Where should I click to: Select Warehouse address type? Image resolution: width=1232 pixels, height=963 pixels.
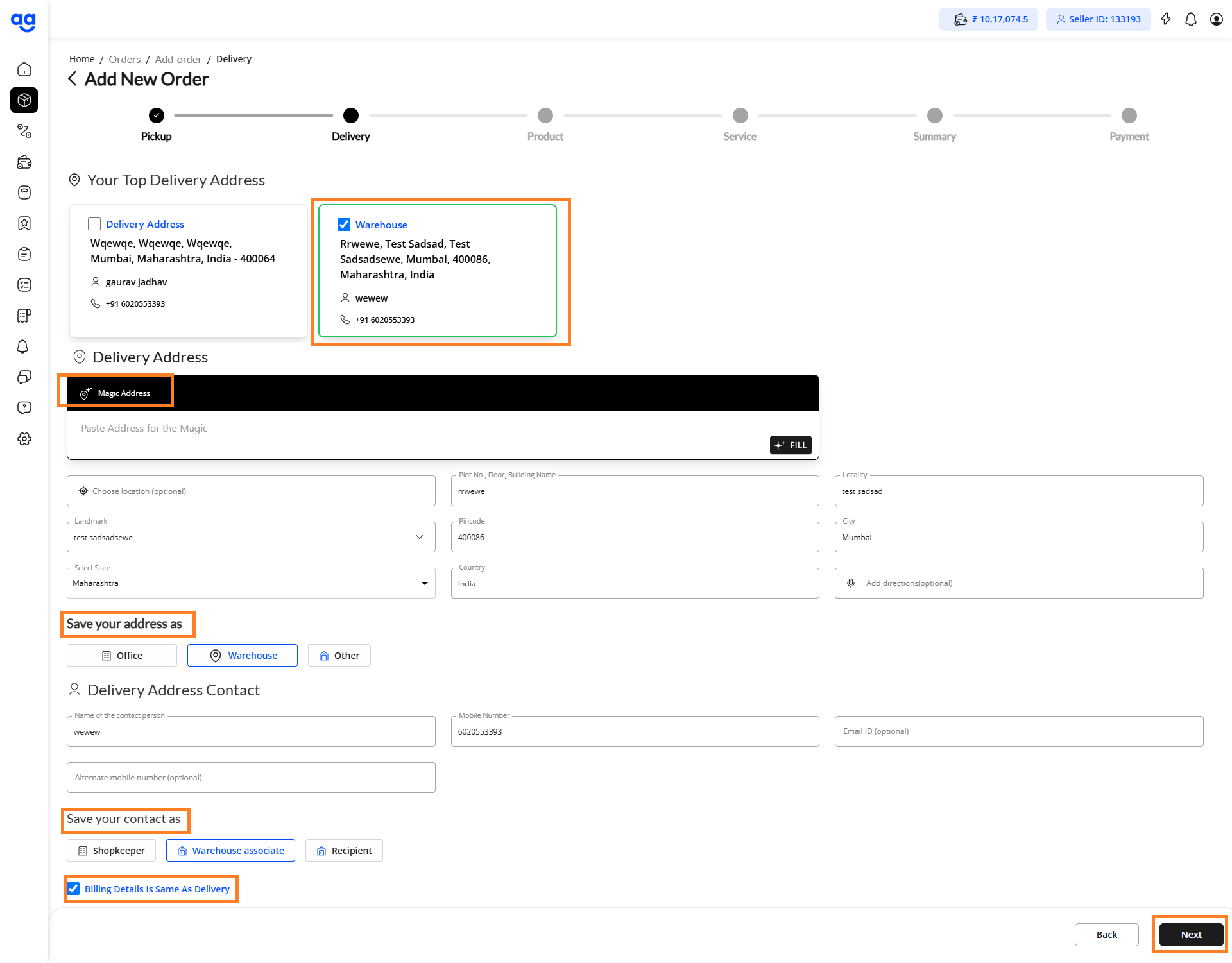(x=243, y=656)
